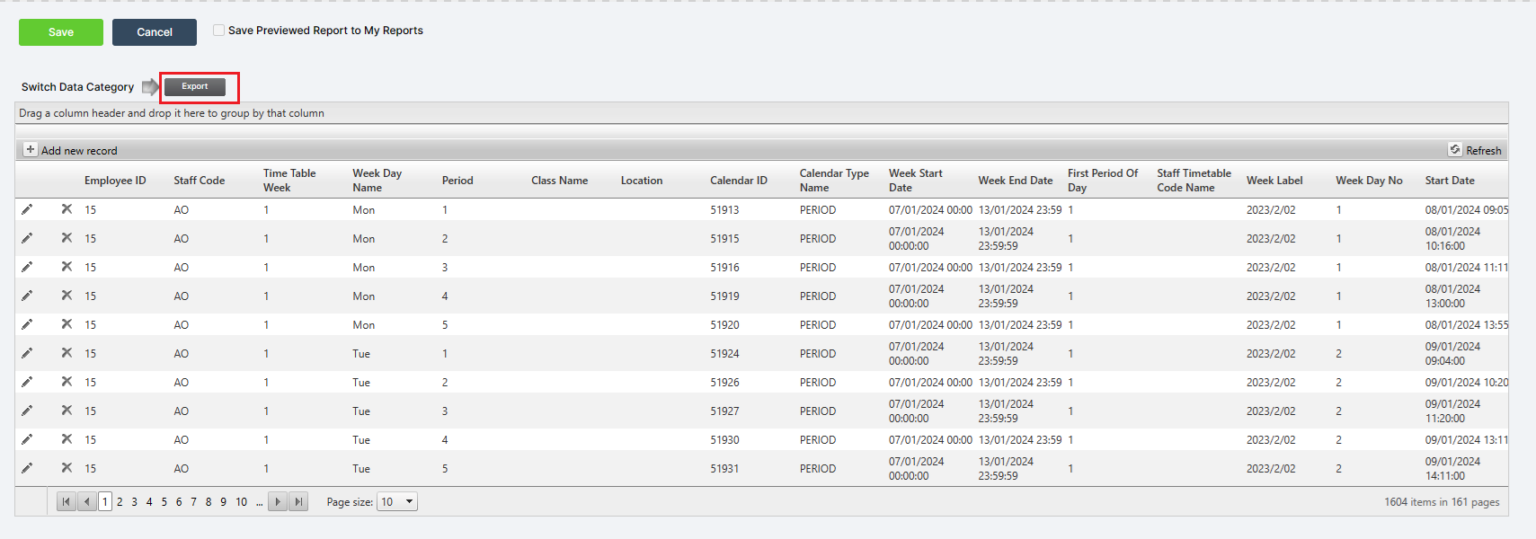
Task: Delete the Mon period 3 row via X icon
Action: (x=66, y=267)
